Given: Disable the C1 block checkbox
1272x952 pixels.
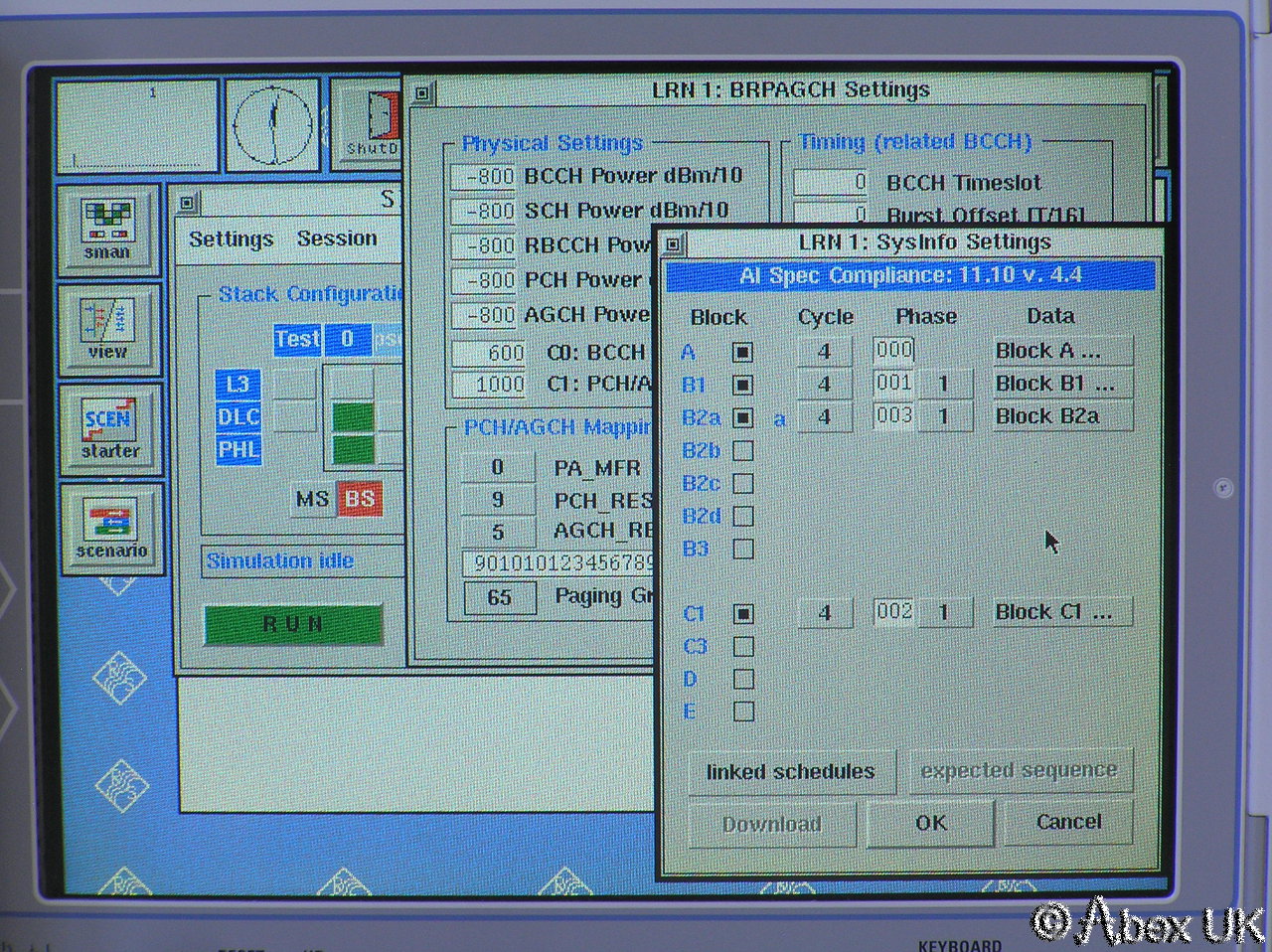Looking at the screenshot, I should (x=742, y=614).
